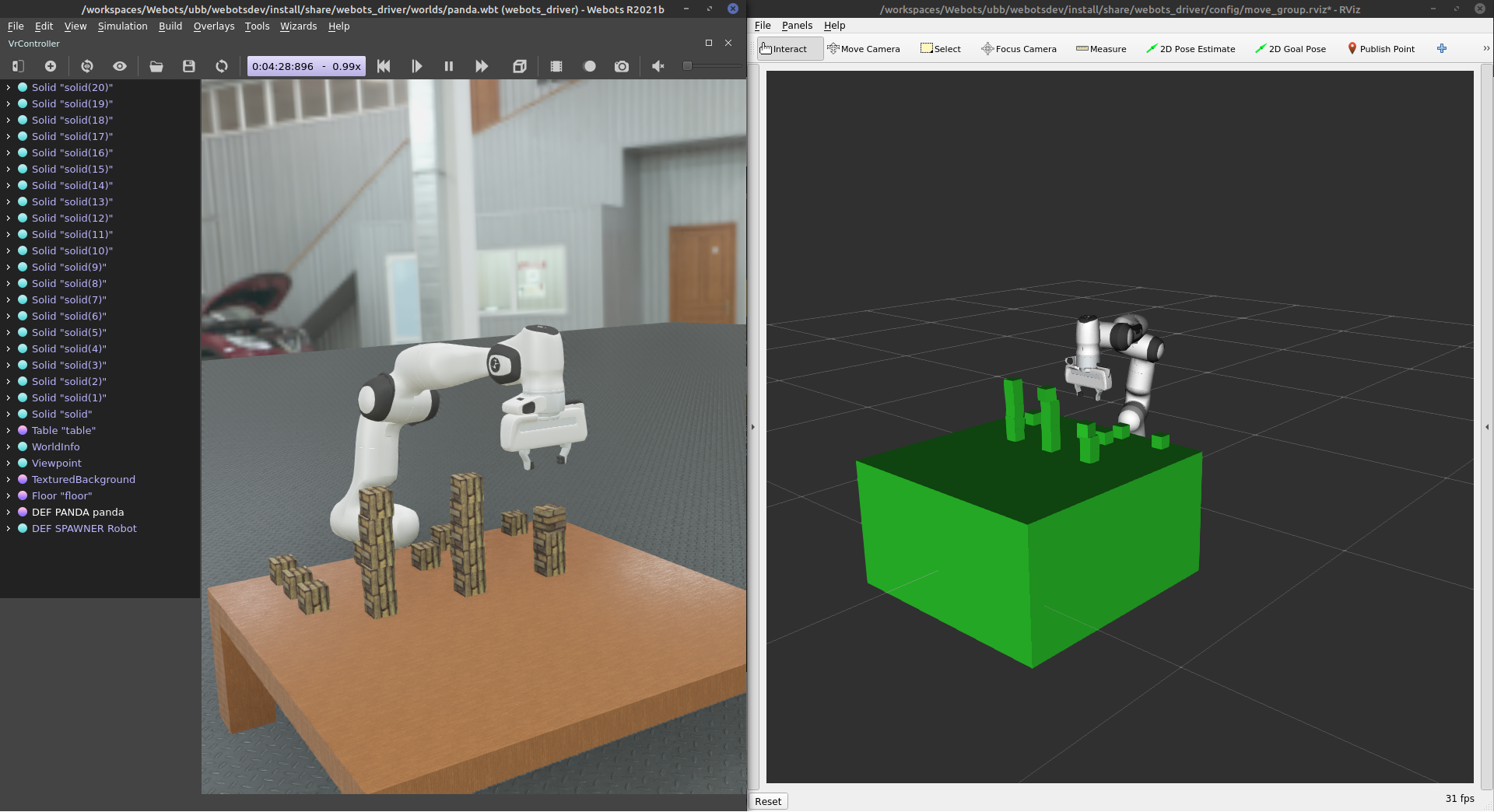Expand the DEF PANDA panda node

[x=9, y=513]
